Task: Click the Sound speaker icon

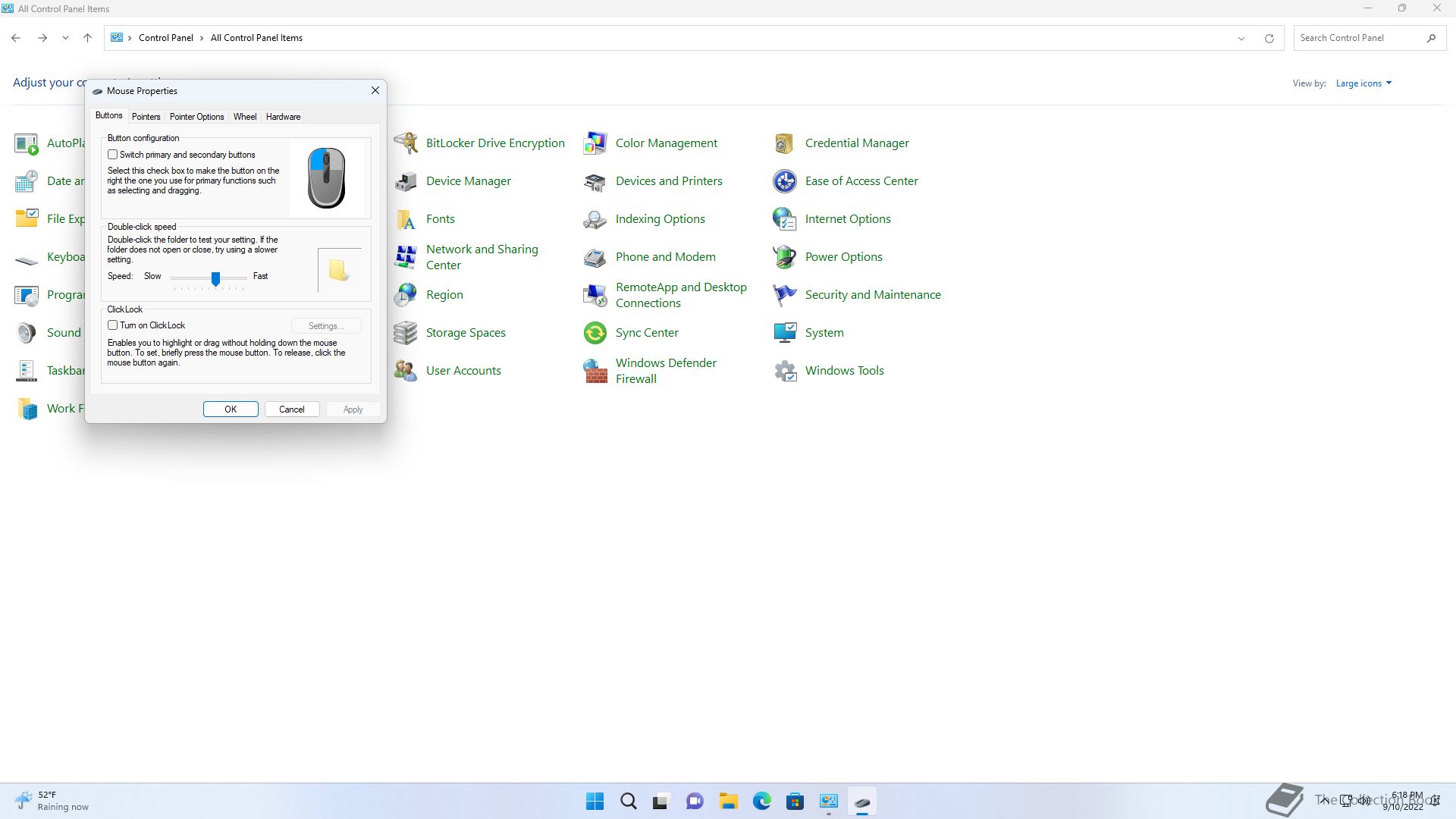Action: pos(27,332)
